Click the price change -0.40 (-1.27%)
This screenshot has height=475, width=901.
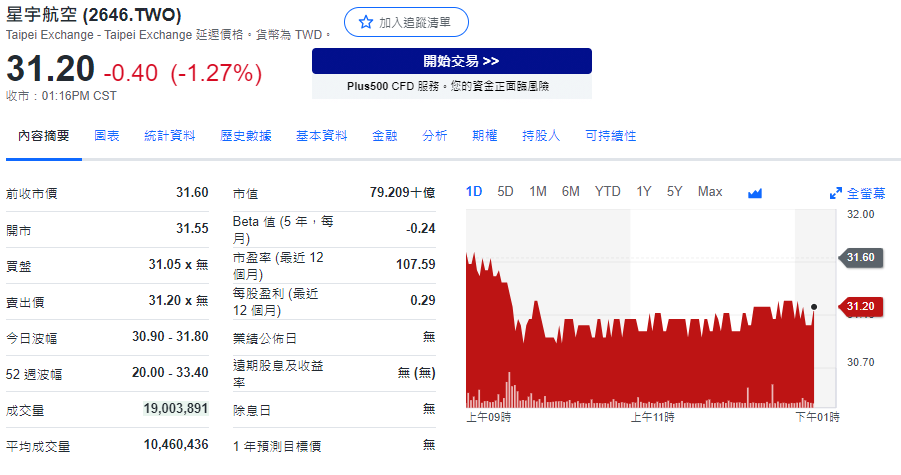(183, 73)
